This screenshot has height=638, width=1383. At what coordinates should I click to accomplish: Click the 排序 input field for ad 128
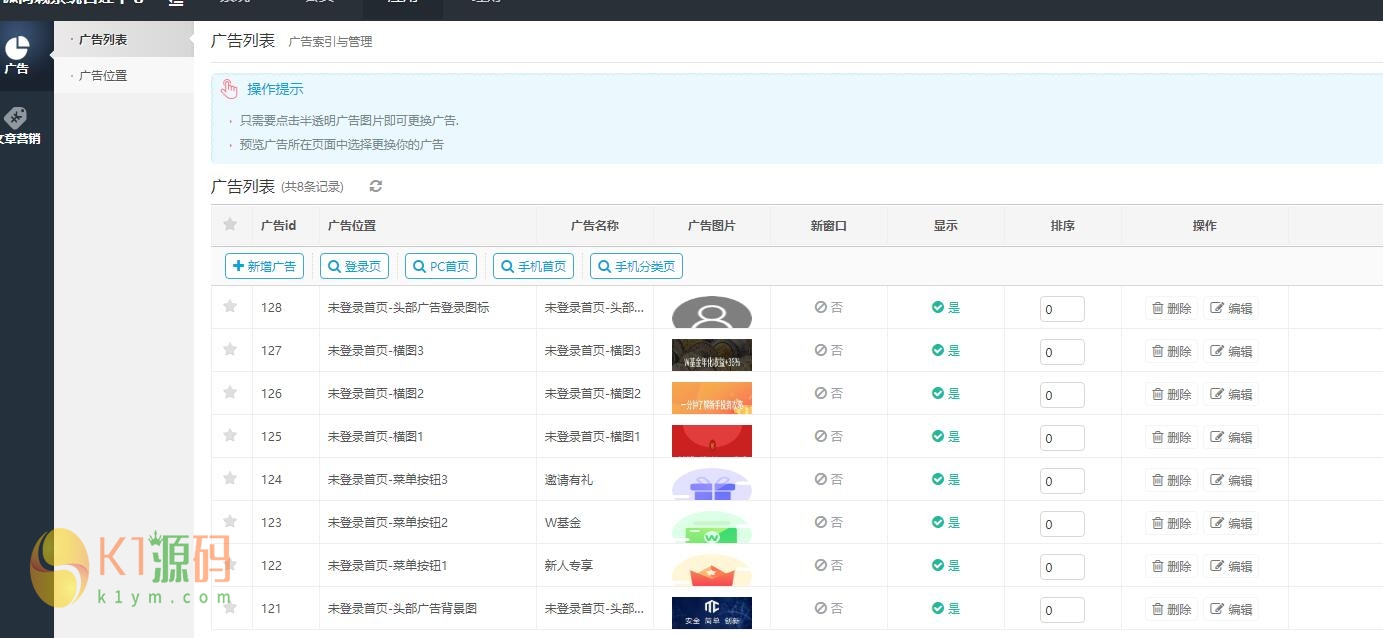[x=1062, y=309]
